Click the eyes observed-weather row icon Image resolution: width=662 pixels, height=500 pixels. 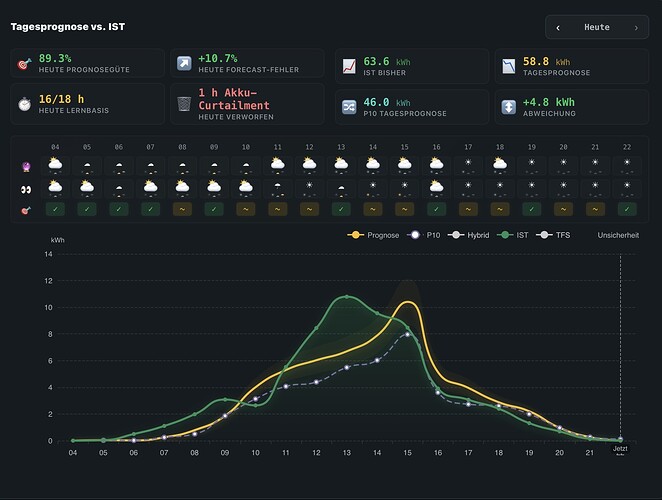tap(26, 190)
